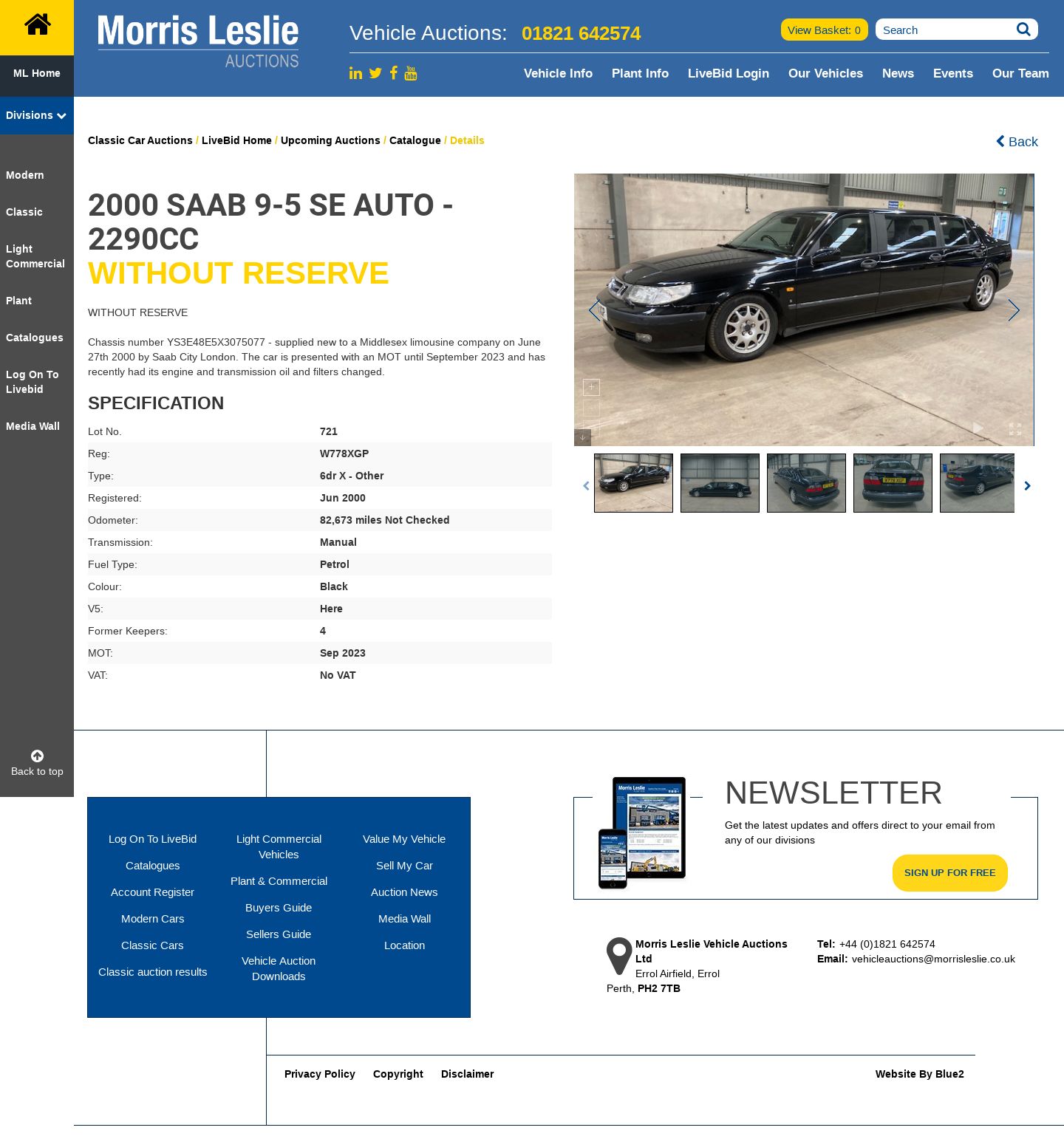
Task: Go to LiveBid Login
Action: pos(729,73)
